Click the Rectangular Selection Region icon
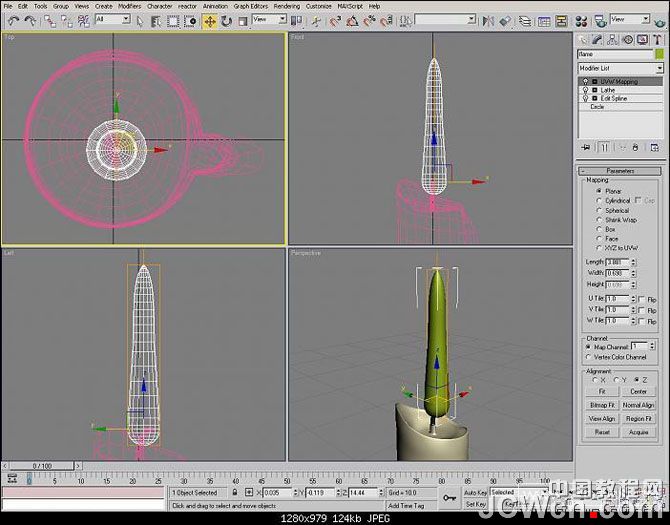Viewport: 670px width, 525px height. pyautogui.click(x=173, y=21)
